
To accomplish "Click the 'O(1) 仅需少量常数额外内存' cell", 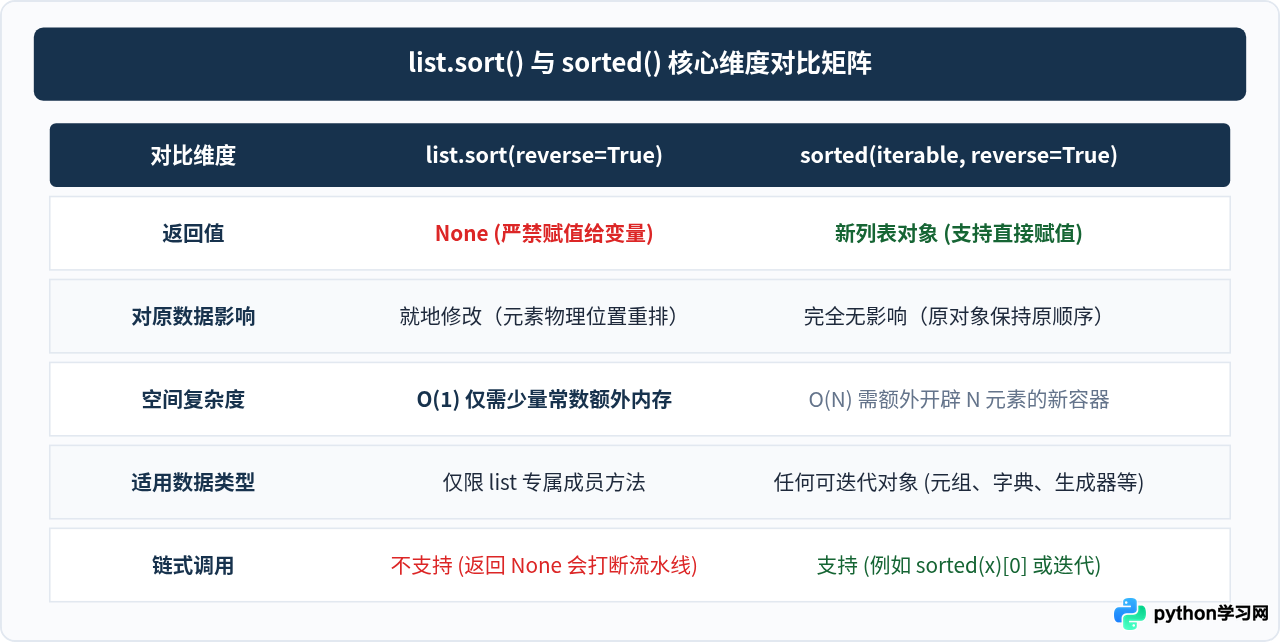I will [544, 399].
